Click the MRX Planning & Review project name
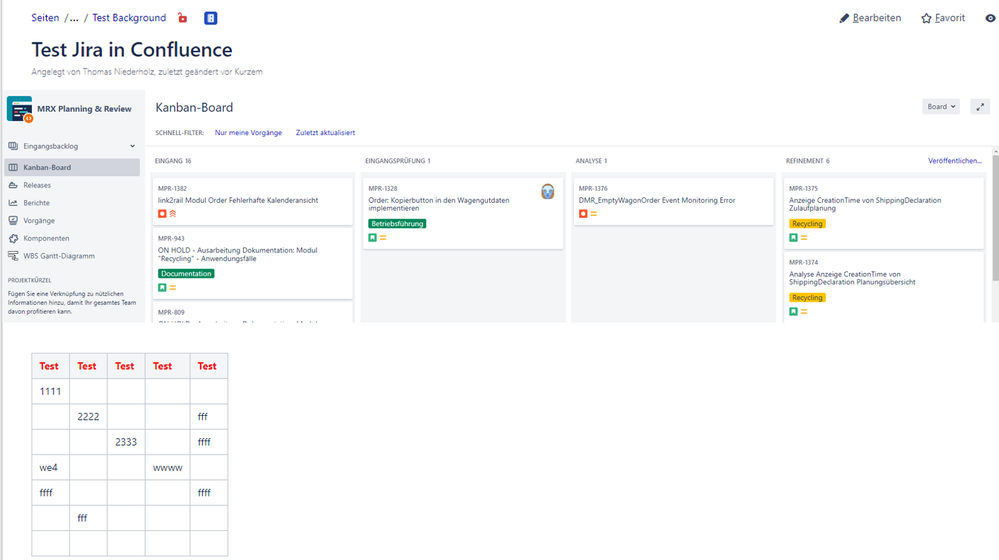 (84, 109)
